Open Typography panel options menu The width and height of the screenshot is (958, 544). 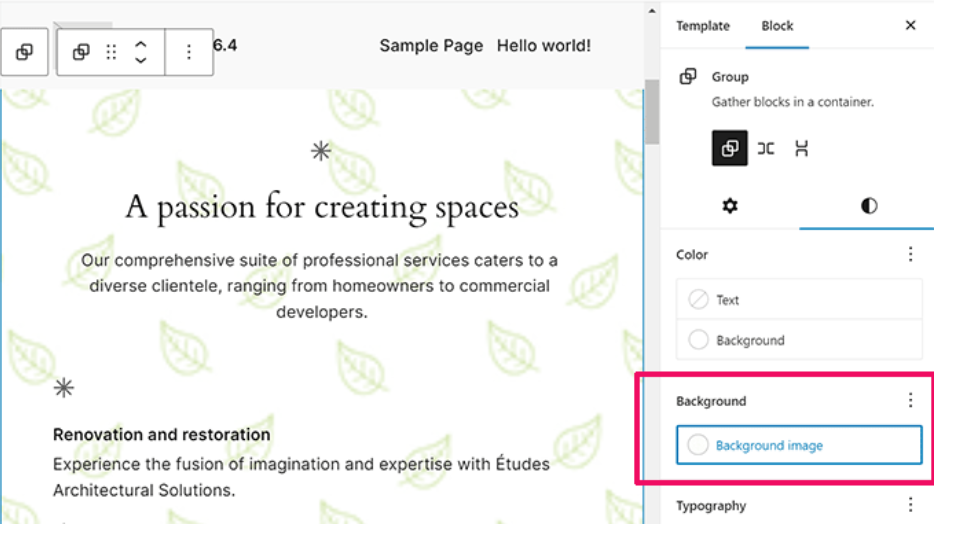pyautogui.click(x=910, y=505)
